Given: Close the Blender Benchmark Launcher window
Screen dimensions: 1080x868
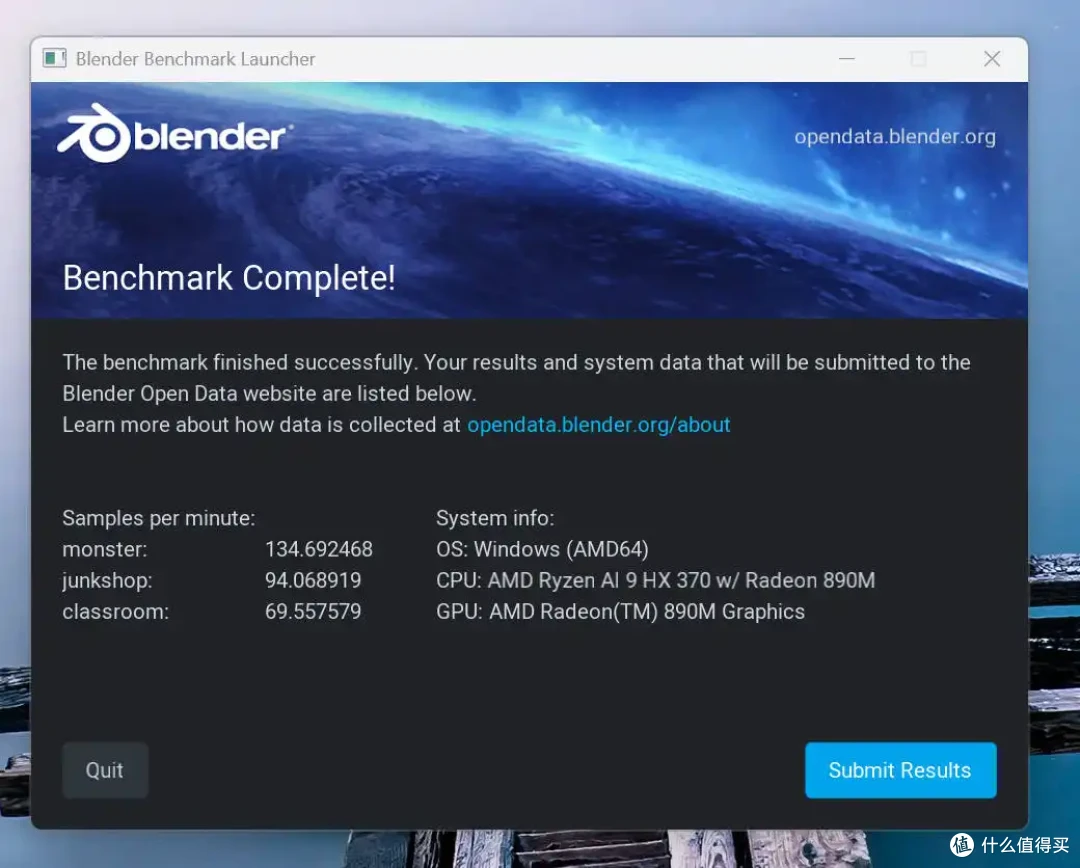Looking at the screenshot, I should tap(992, 59).
